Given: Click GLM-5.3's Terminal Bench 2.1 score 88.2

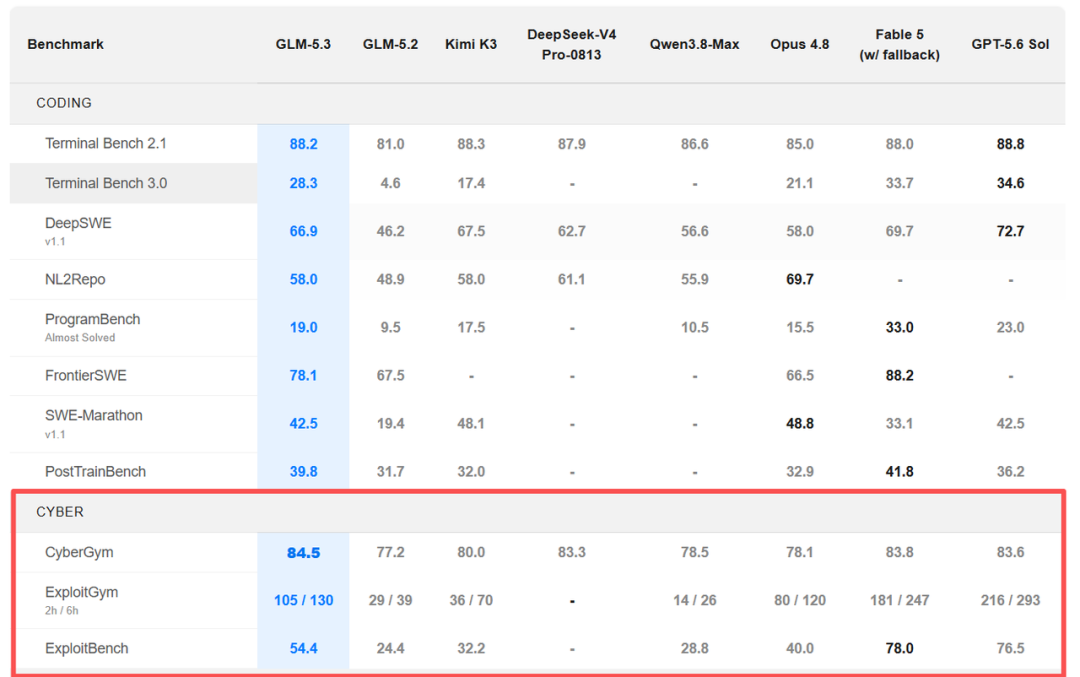Looking at the screenshot, I should click(x=303, y=144).
